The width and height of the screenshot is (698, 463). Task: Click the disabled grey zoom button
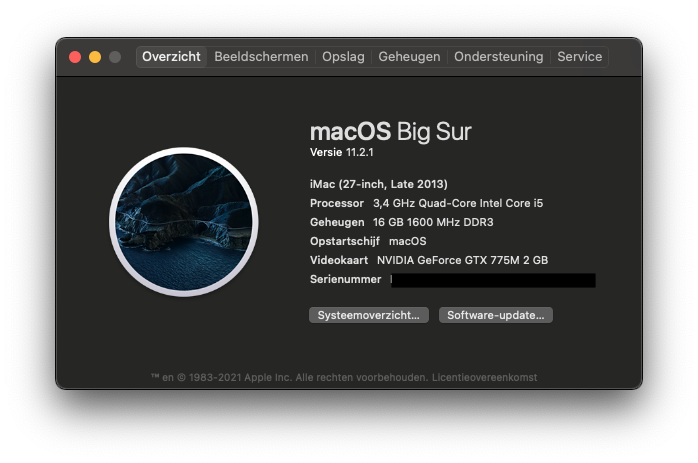point(115,57)
